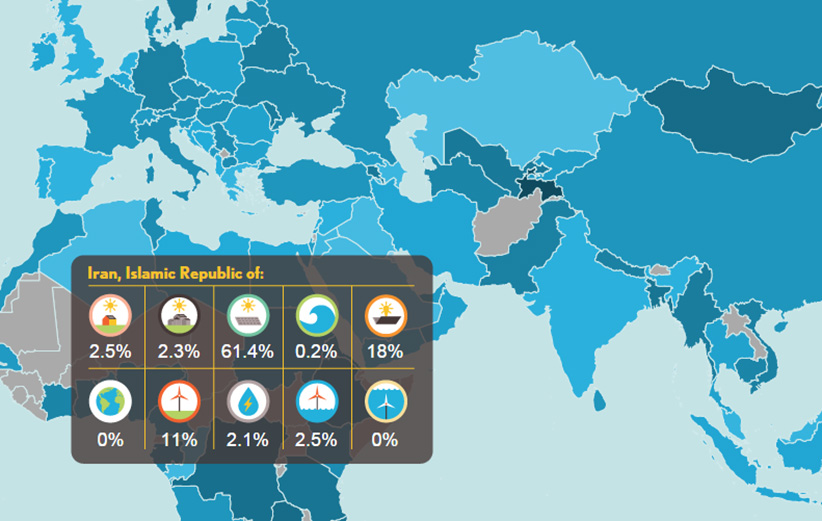This screenshot has width=822, height=521.
Task: Click the 2.1% hydroelectric value
Action: [247, 440]
